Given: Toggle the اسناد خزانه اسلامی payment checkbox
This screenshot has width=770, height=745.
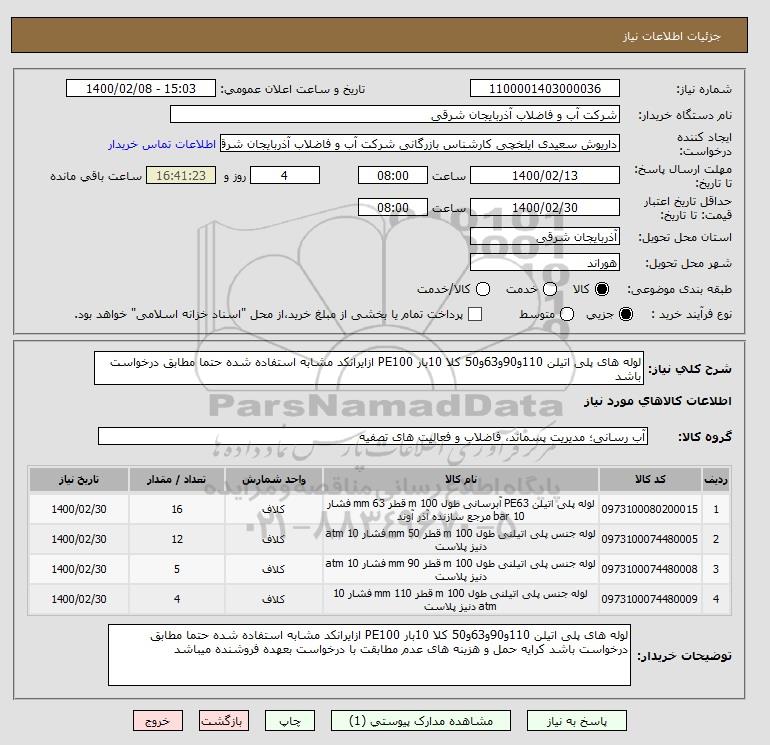Looking at the screenshot, I should [x=475, y=314].
